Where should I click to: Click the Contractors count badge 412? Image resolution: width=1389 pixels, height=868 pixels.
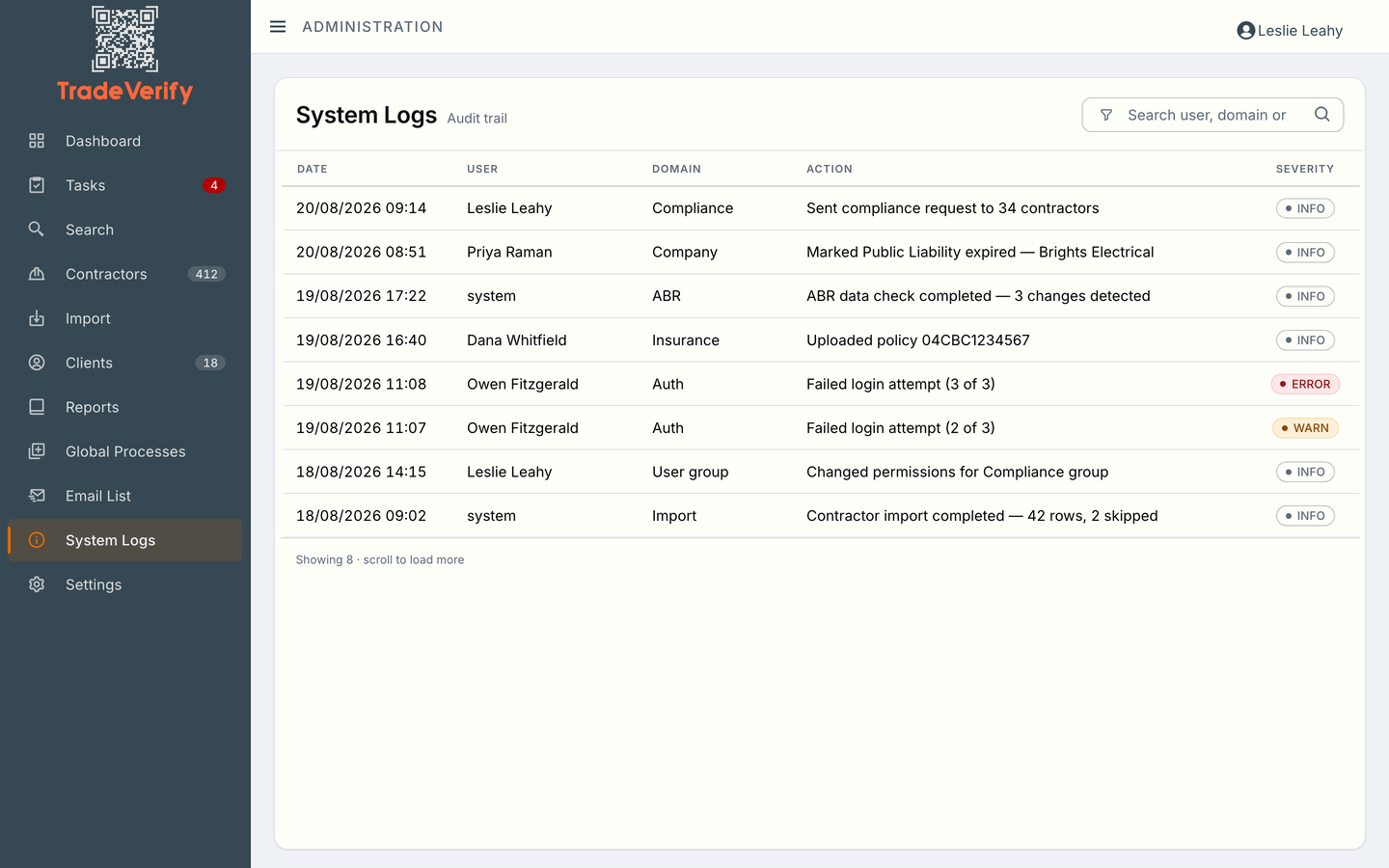click(x=206, y=274)
